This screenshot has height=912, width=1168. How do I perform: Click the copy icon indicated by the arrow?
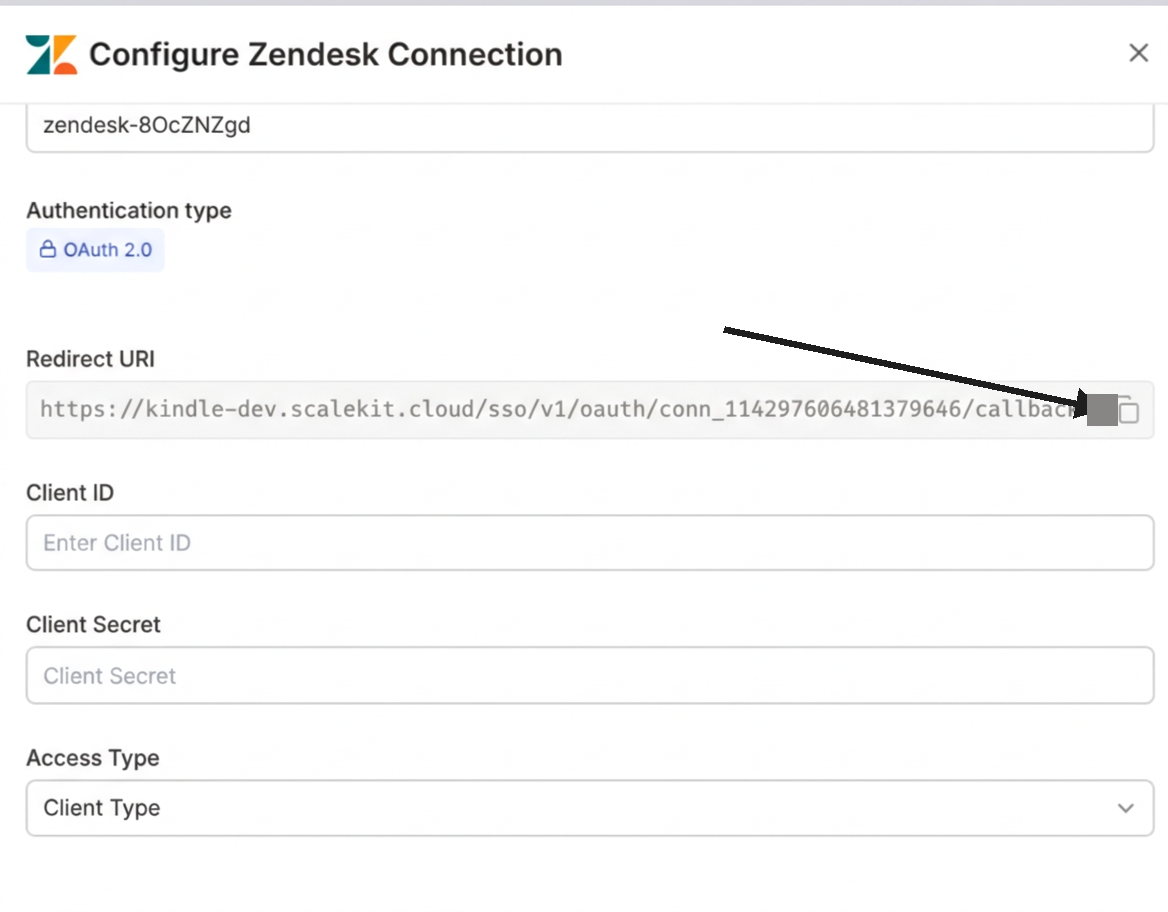coord(1129,410)
